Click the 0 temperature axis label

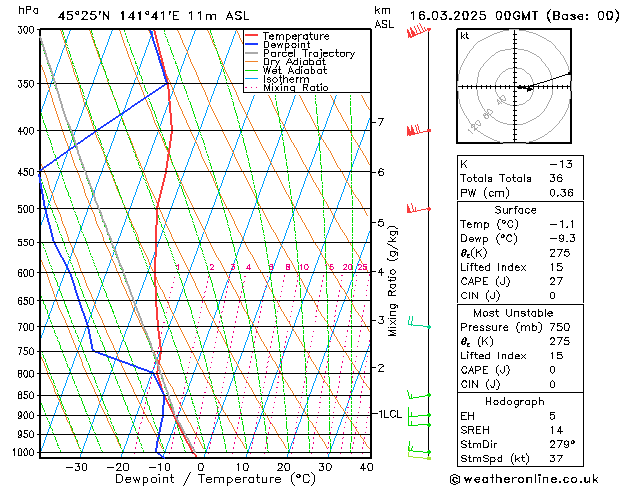tap(201, 467)
